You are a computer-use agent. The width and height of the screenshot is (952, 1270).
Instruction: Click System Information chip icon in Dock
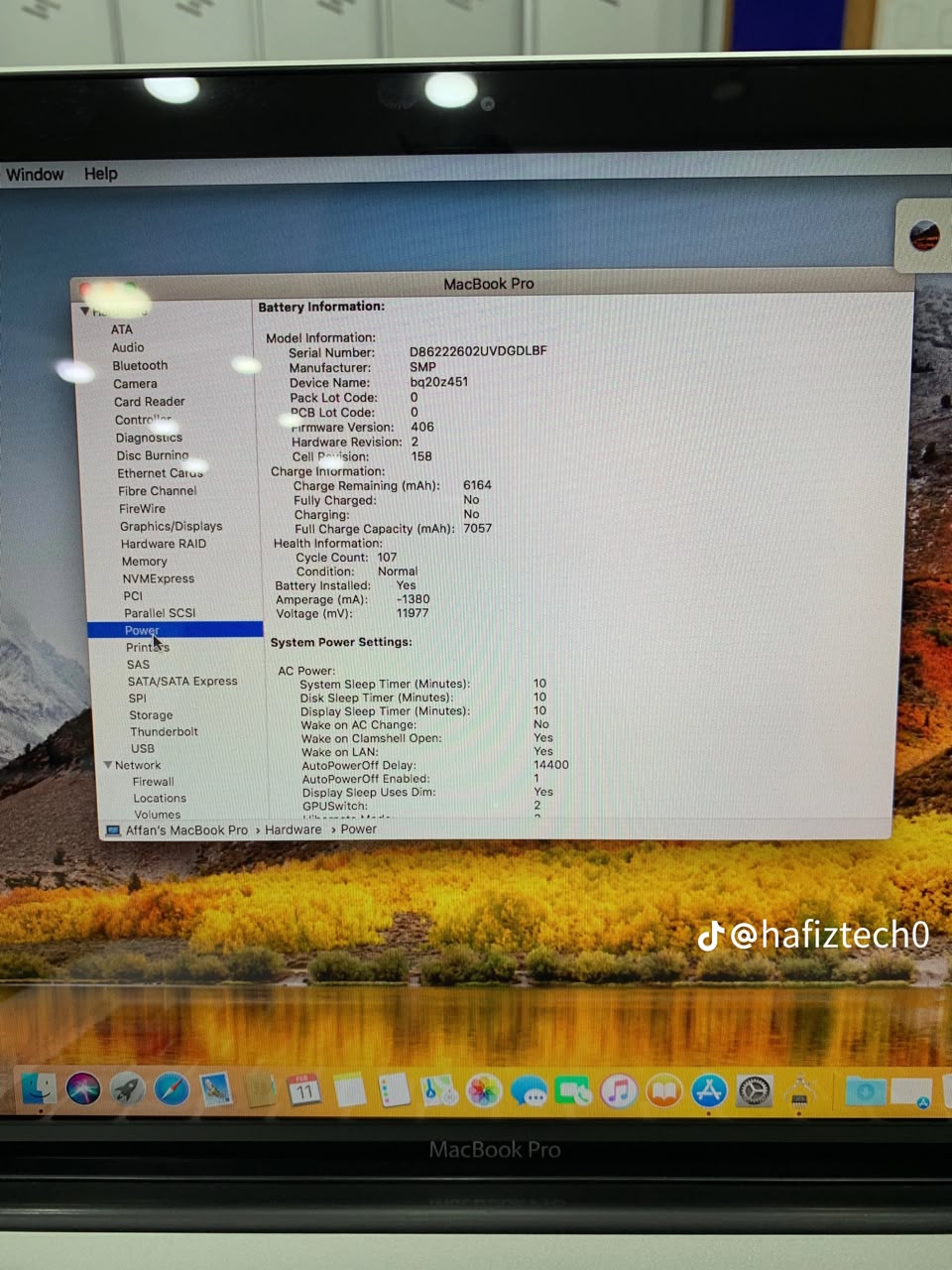tap(800, 1091)
